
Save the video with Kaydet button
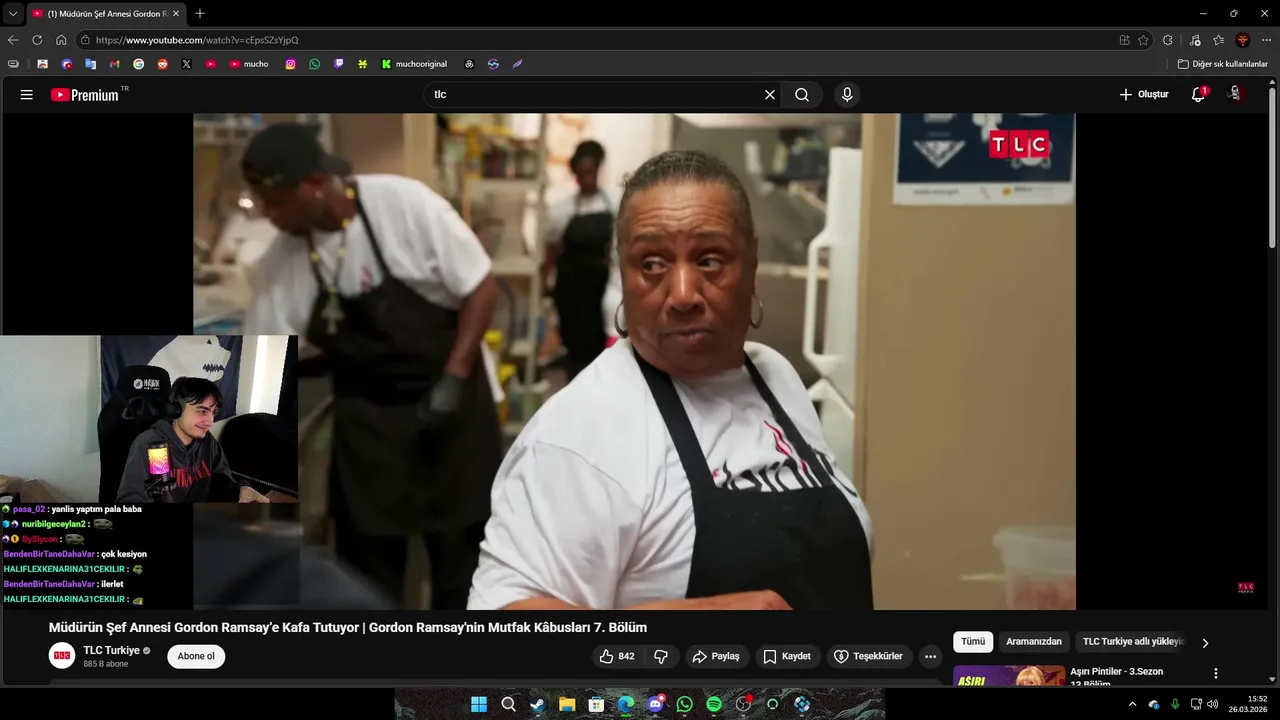coord(787,656)
